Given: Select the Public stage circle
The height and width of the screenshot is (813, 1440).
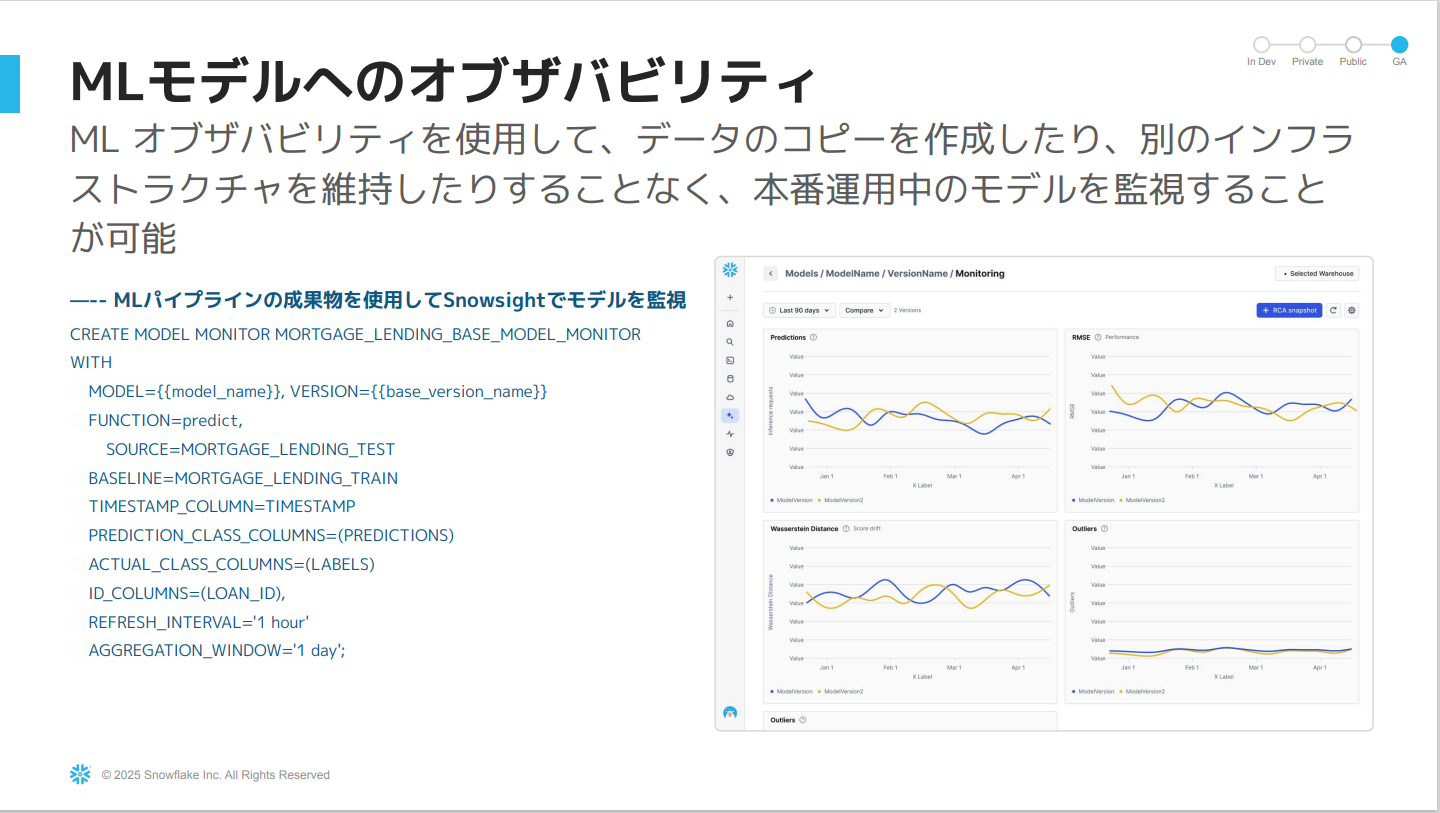Looking at the screenshot, I should click(1353, 45).
